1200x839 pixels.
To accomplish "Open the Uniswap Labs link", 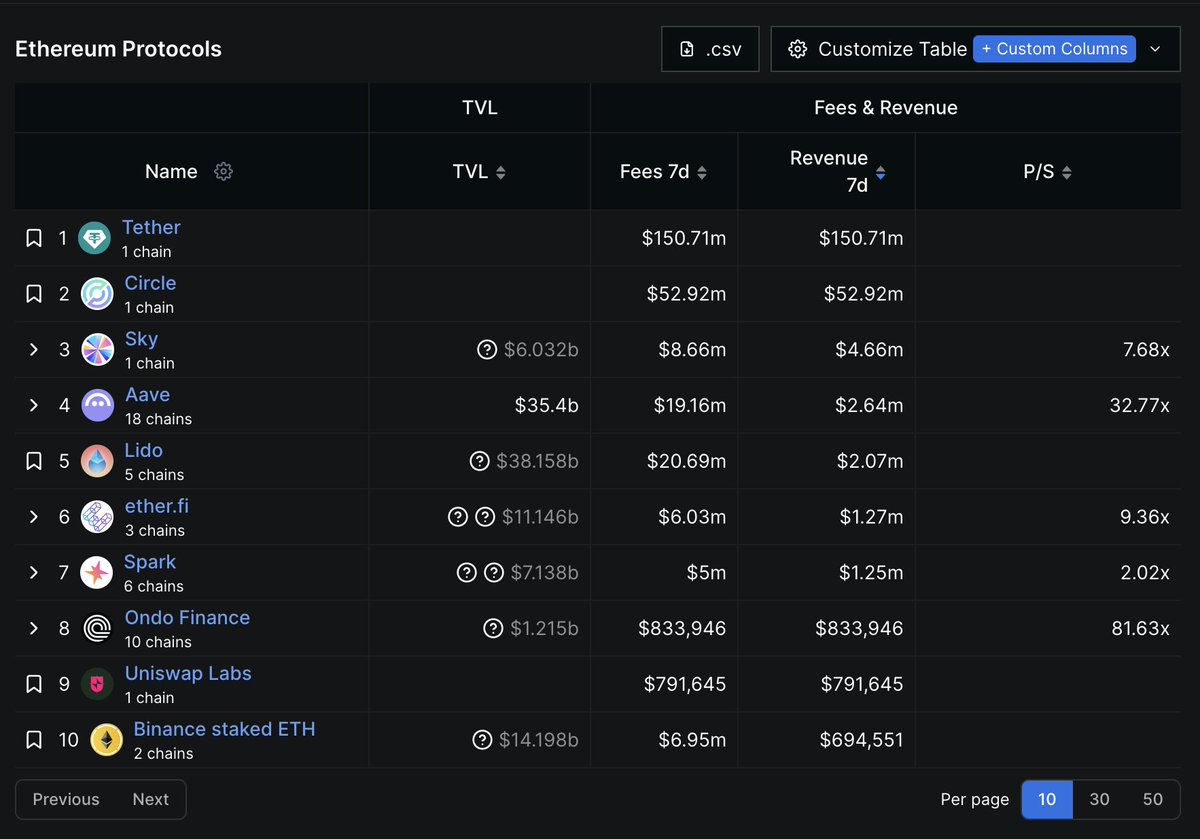I will pyautogui.click(x=188, y=673).
